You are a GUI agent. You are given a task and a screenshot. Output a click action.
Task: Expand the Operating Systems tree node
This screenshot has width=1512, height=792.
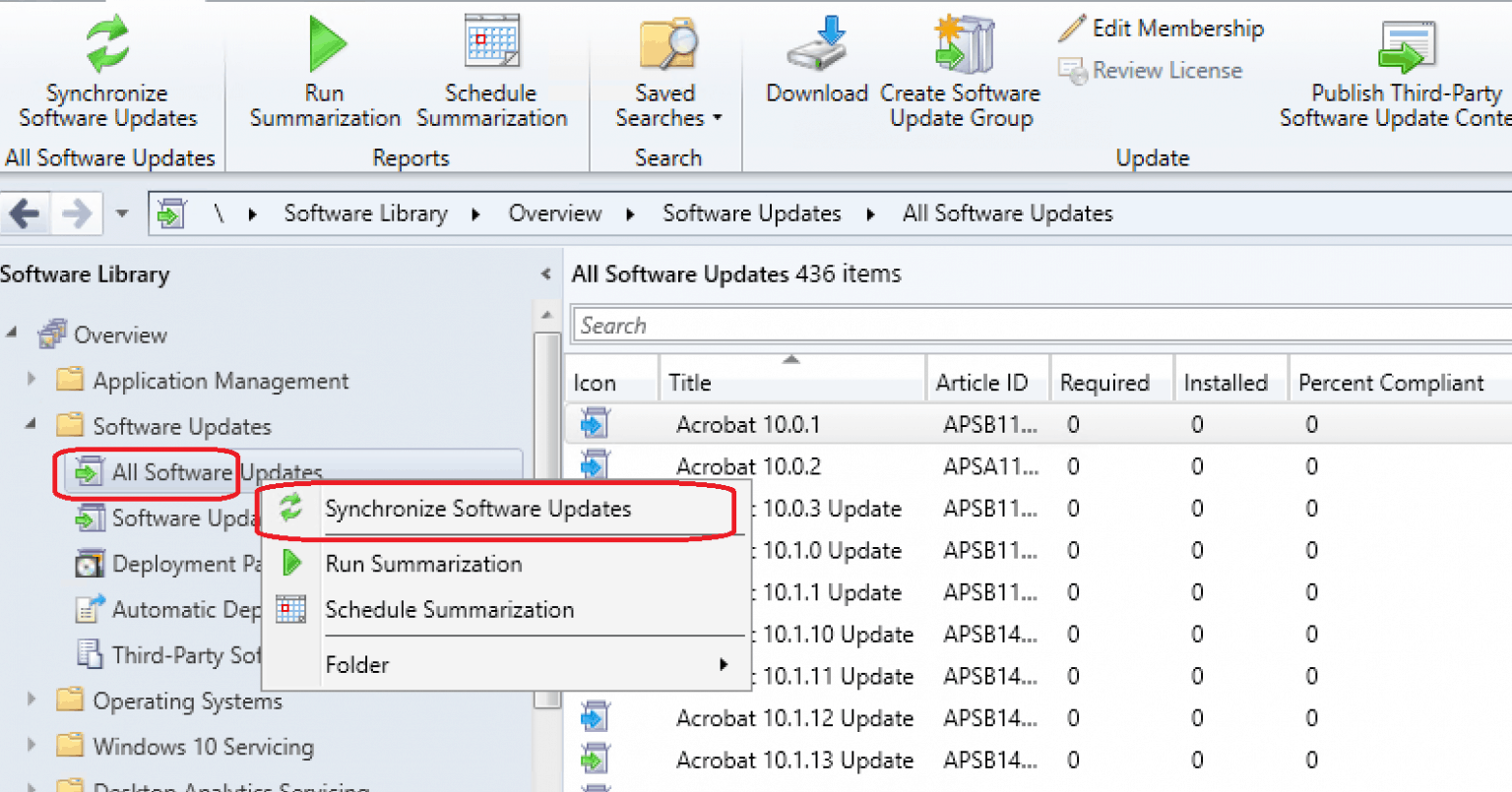(31, 700)
